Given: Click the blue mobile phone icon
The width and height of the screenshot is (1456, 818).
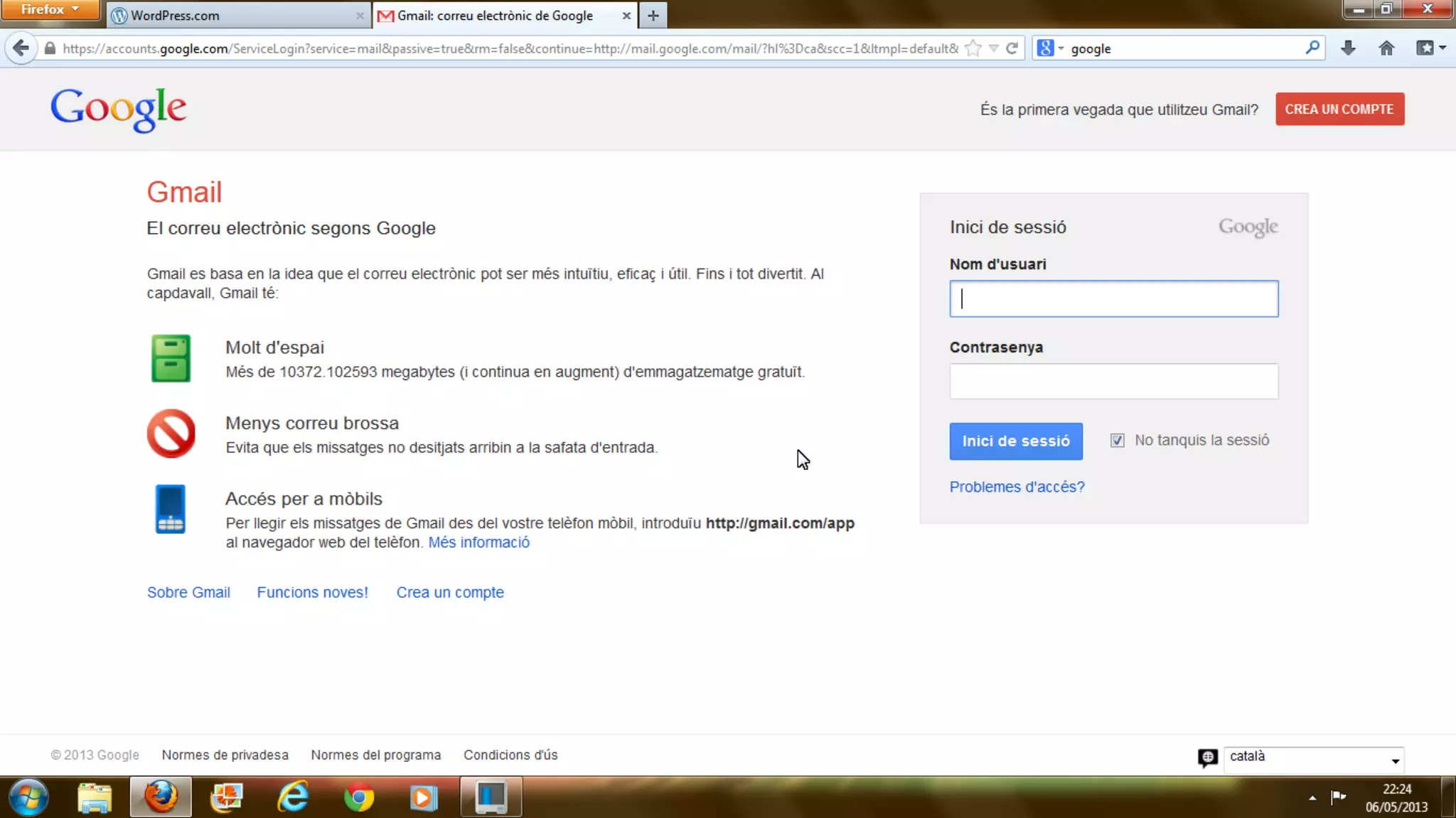Looking at the screenshot, I should tap(171, 509).
